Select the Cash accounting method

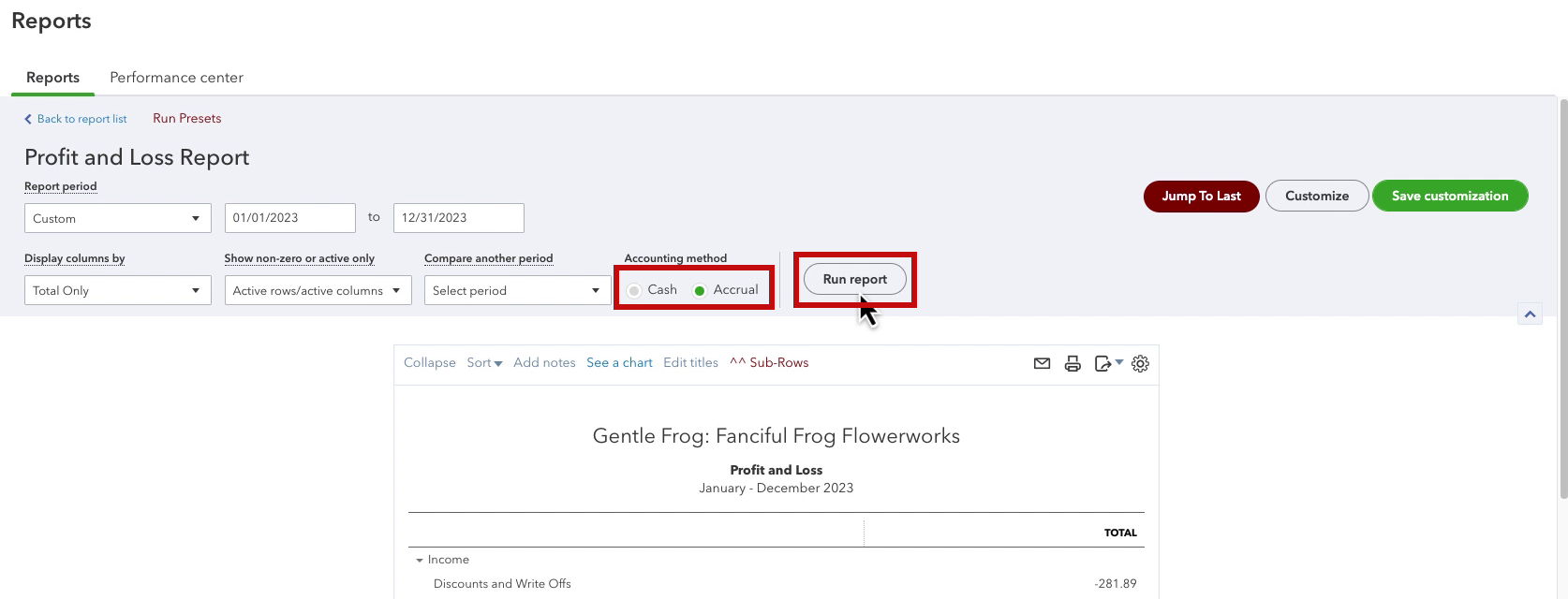634,290
